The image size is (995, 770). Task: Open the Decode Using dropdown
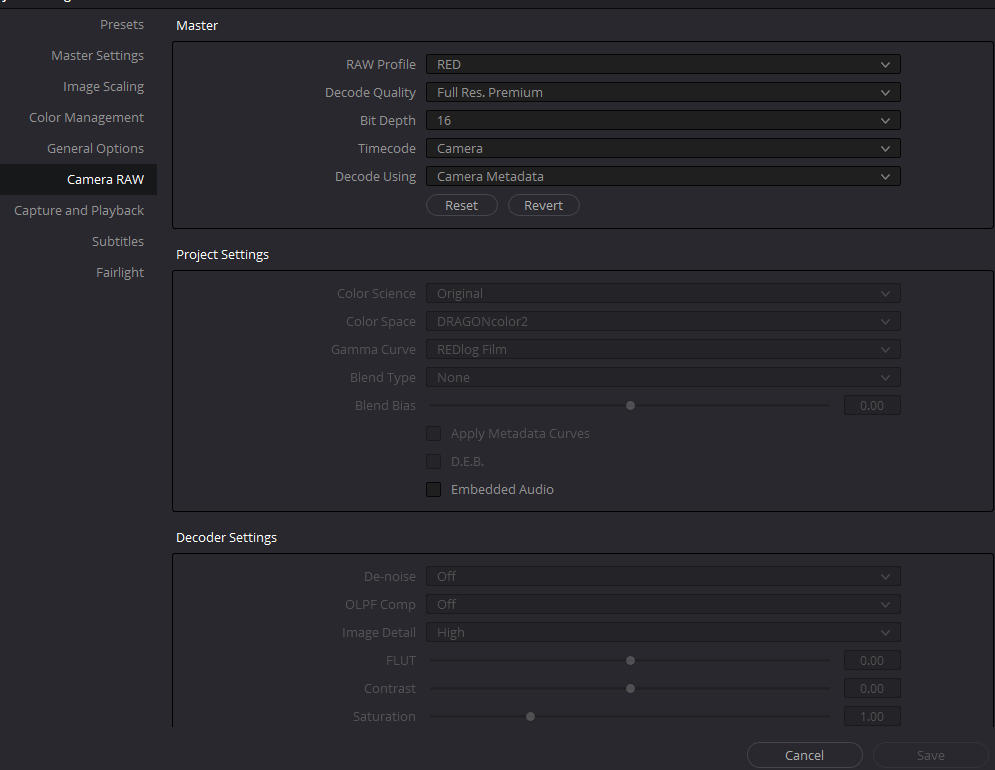point(663,176)
